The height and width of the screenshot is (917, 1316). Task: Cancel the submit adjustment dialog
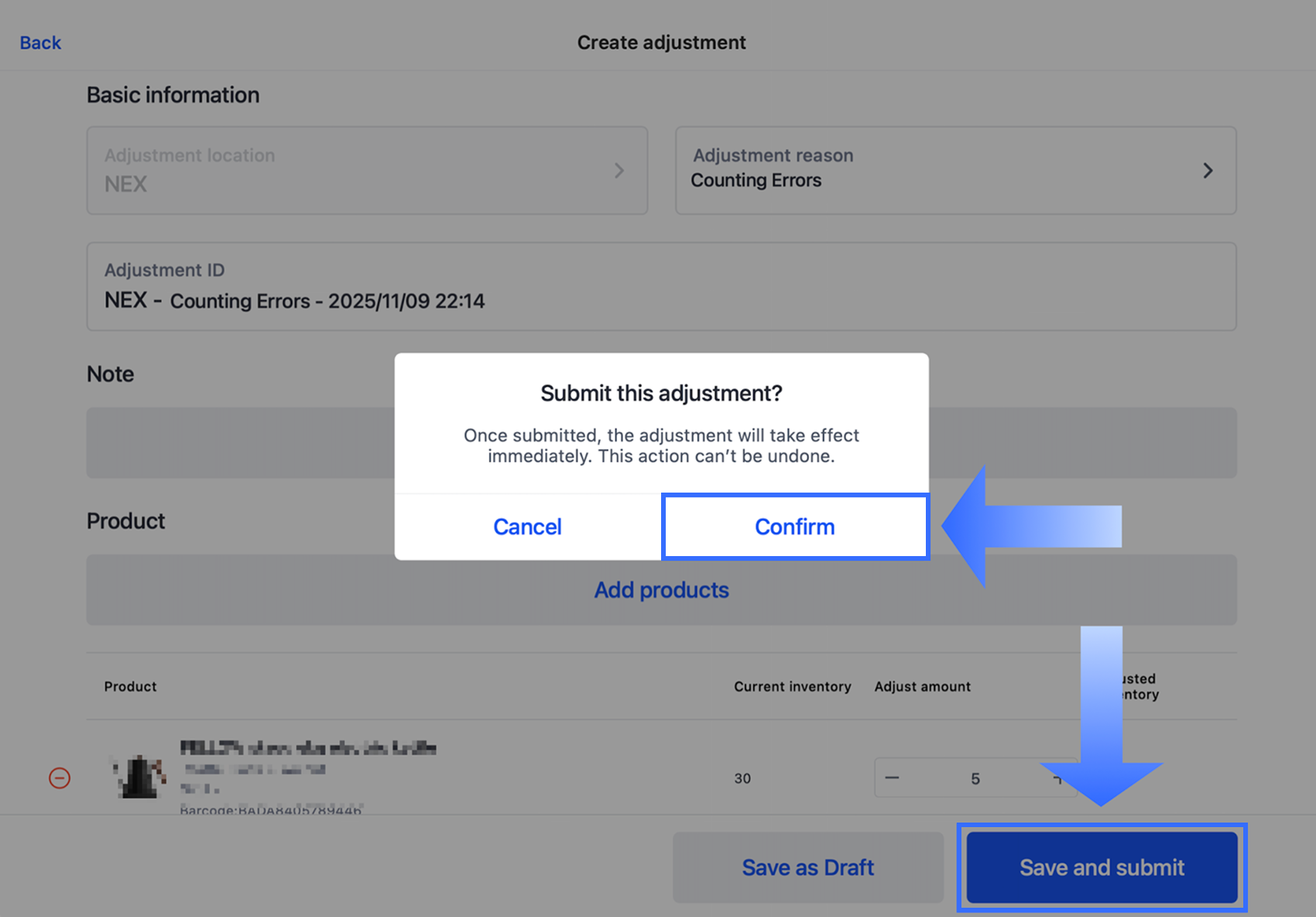click(527, 527)
